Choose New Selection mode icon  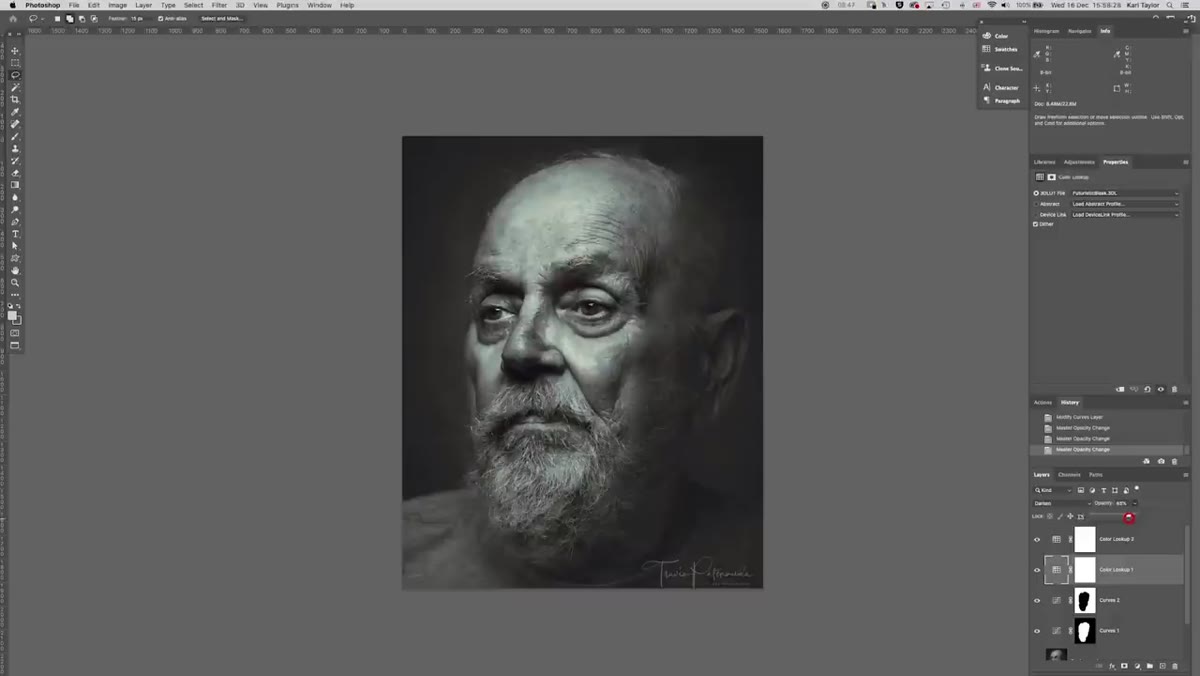click(58, 18)
